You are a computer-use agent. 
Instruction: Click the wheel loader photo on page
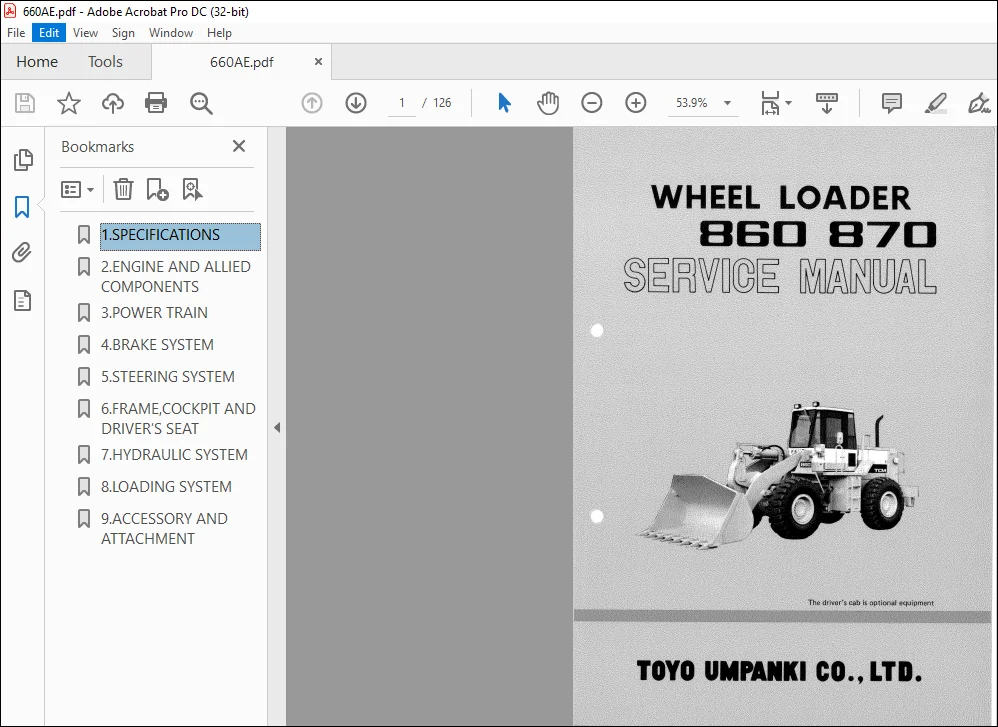778,474
